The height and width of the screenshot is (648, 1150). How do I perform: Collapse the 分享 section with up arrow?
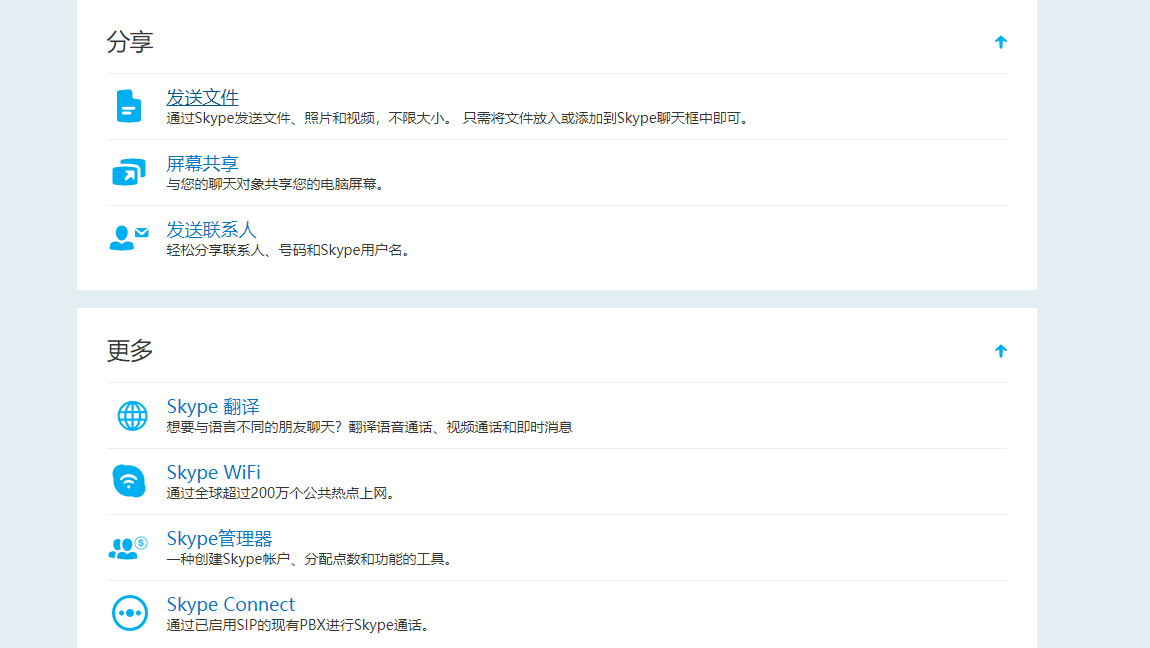pyautogui.click(x=1000, y=42)
